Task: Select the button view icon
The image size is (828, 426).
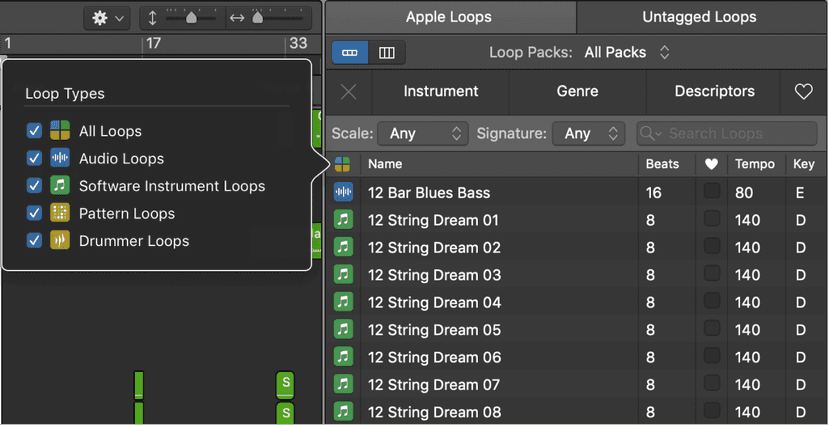Action: pos(350,53)
